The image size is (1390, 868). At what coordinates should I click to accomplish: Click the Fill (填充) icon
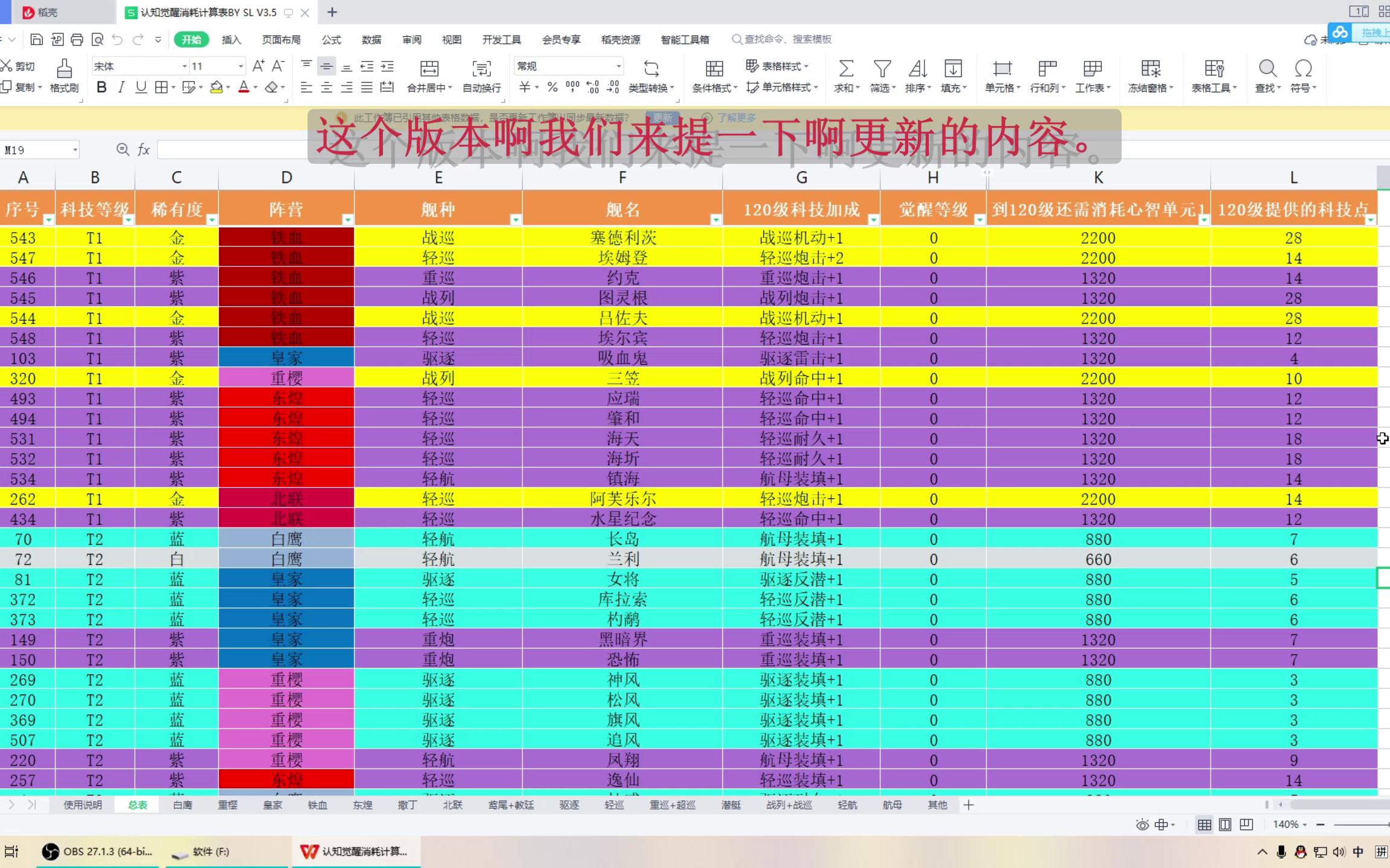pos(953,69)
